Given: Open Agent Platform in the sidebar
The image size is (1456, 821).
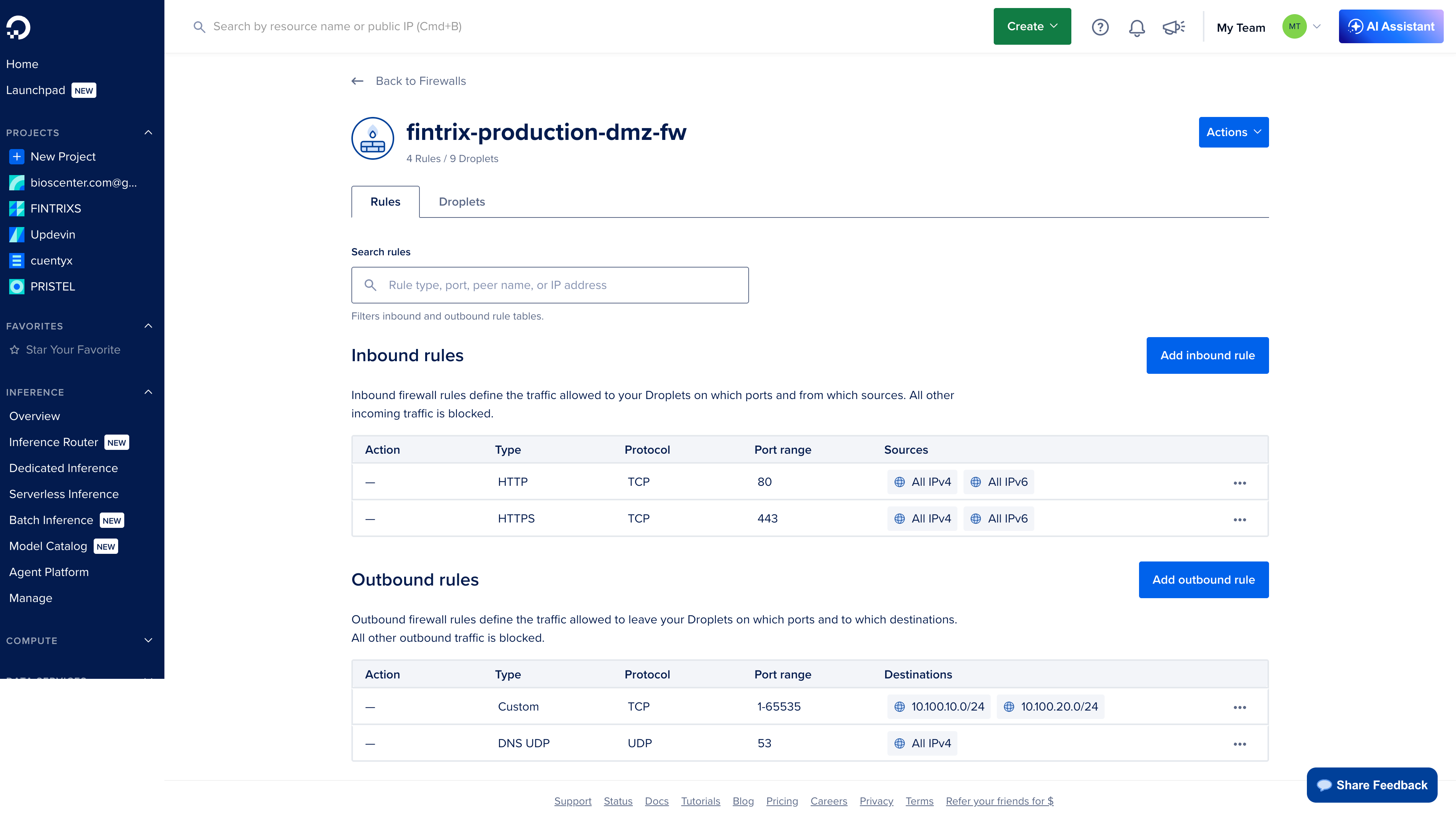Looking at the screenshot, I should [49, 572].
